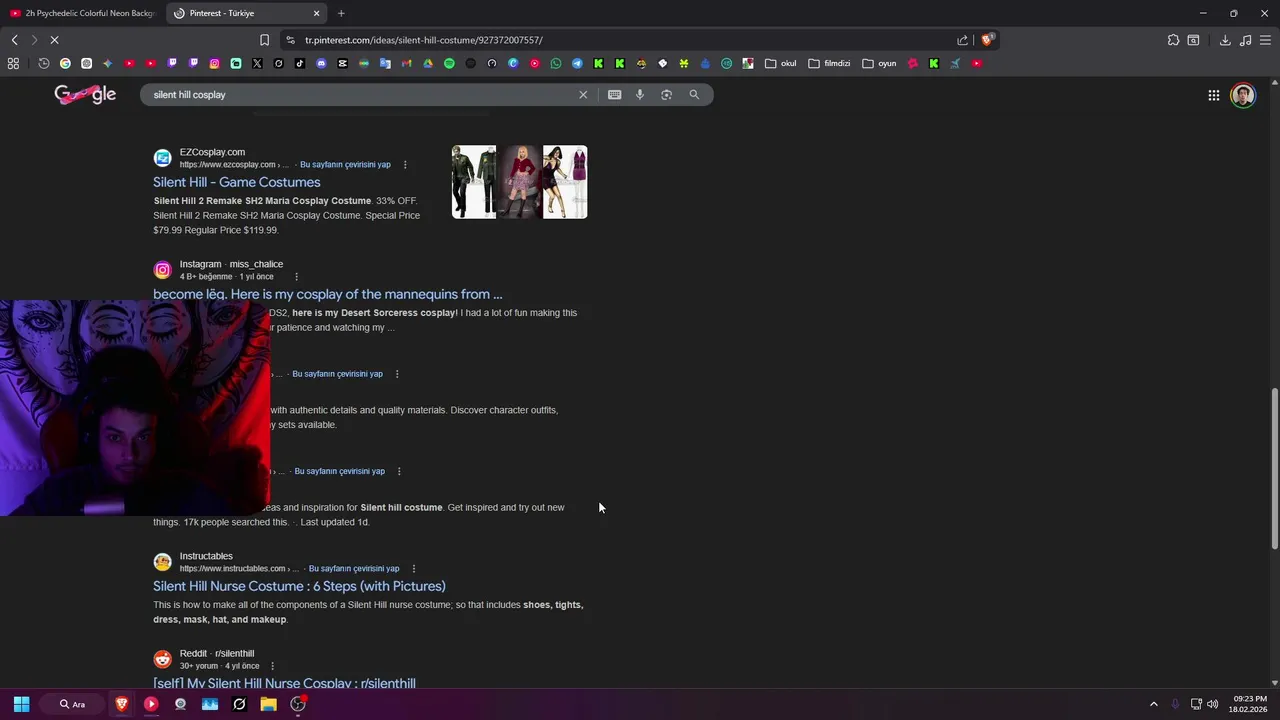Open more options for the Instructables result
Image resolution: width=1280 pixels, height=720 pixels.
[x=413, y=568]
